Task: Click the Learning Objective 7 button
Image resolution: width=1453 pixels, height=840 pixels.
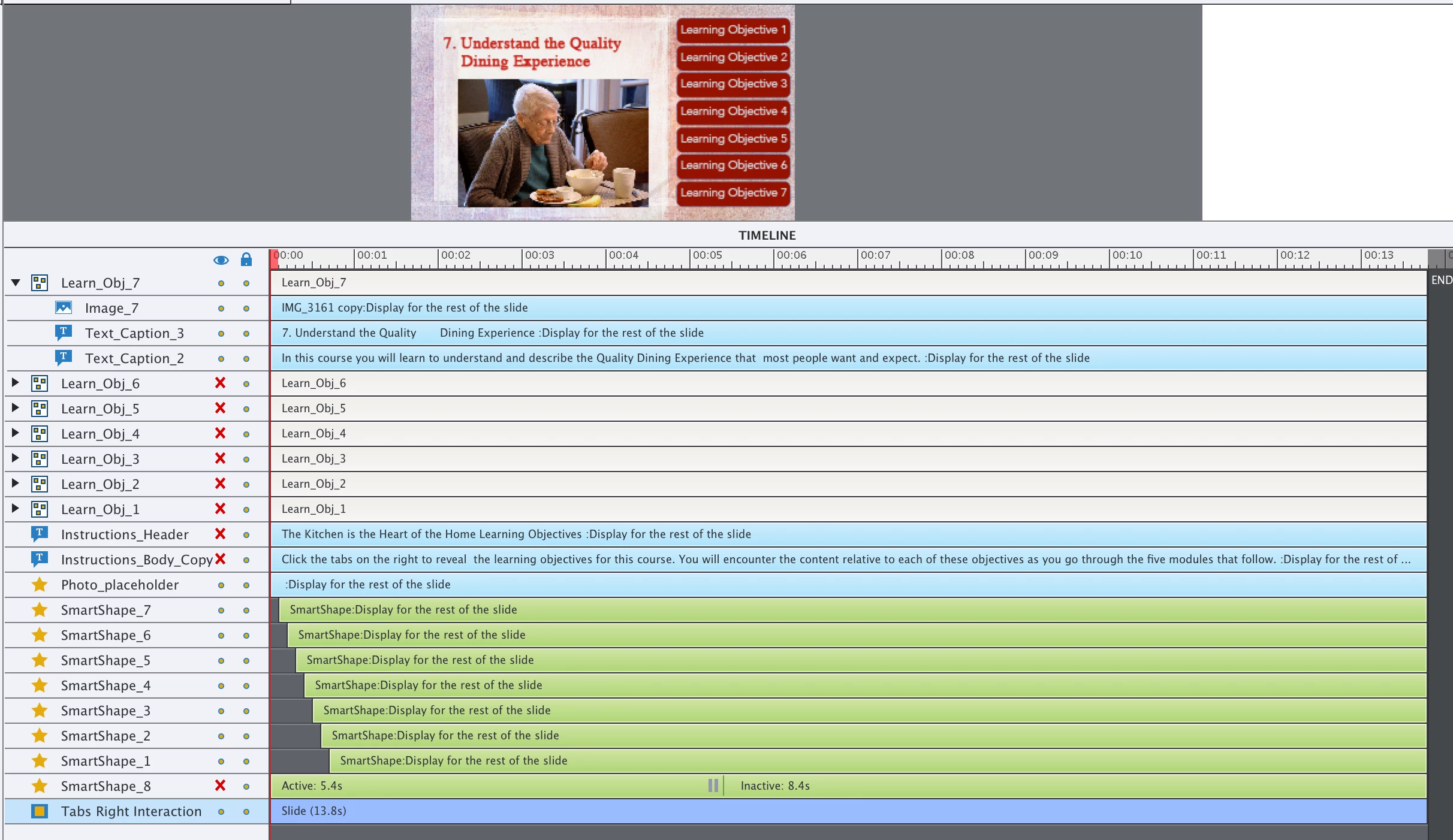Action: click(x=732, y=193)
